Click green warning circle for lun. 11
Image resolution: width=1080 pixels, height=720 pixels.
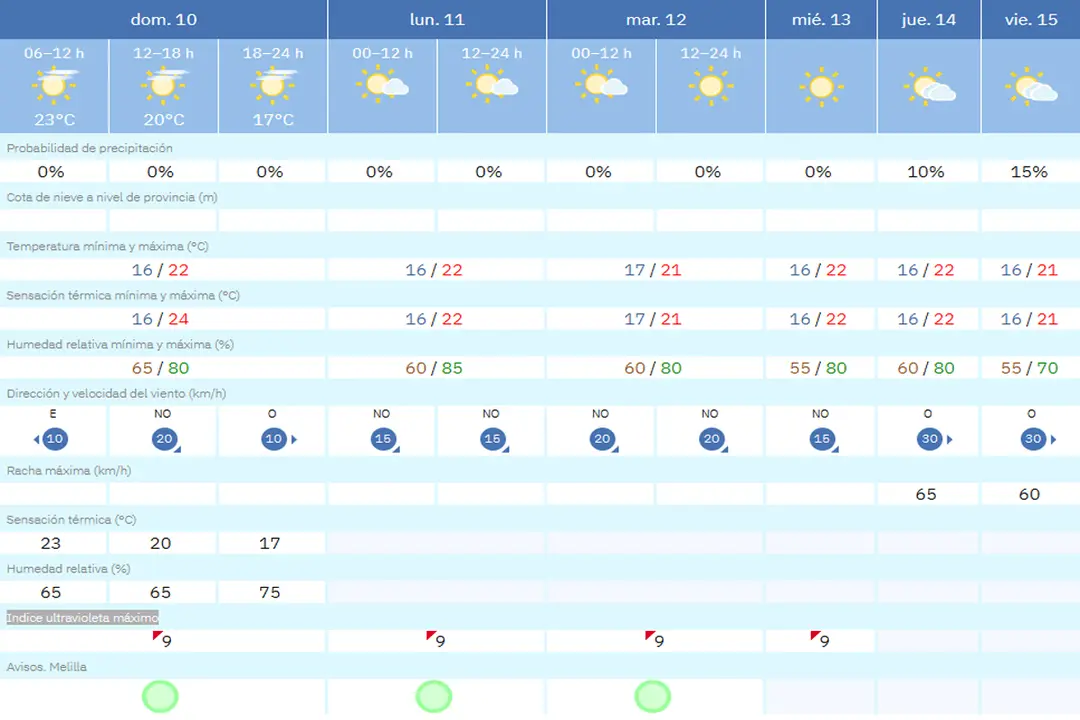[434, 697]
